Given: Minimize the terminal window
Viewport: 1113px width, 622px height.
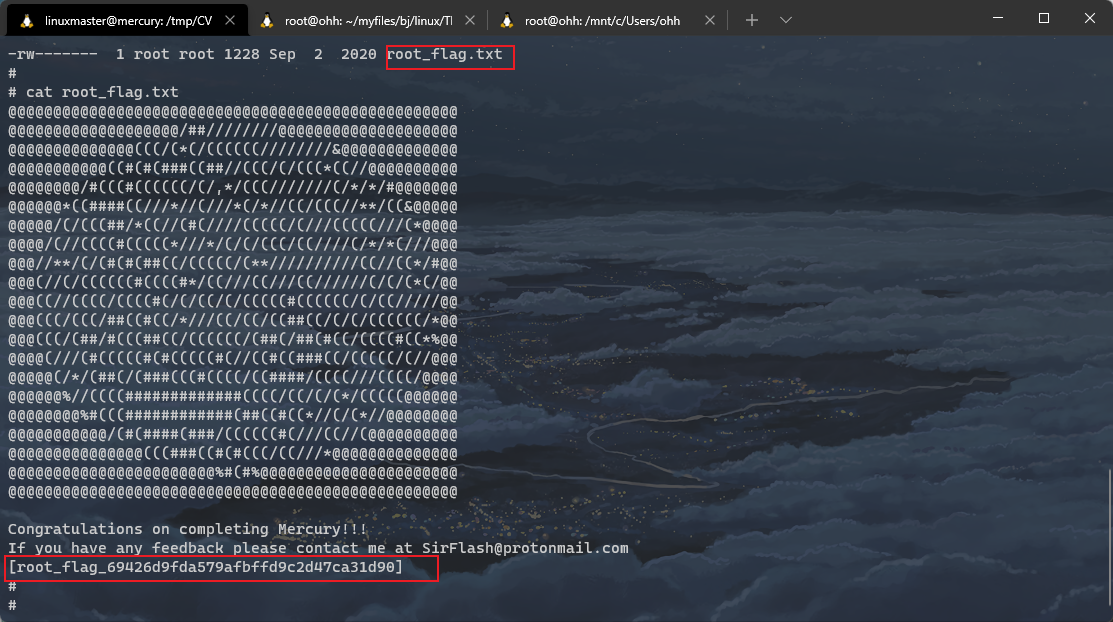Looking at the screenshot, I should click(998, 18).
